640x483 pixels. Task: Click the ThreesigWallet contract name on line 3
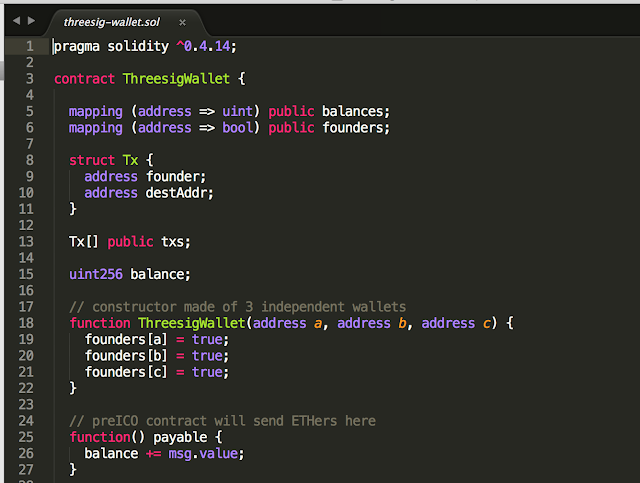[176, 78]
